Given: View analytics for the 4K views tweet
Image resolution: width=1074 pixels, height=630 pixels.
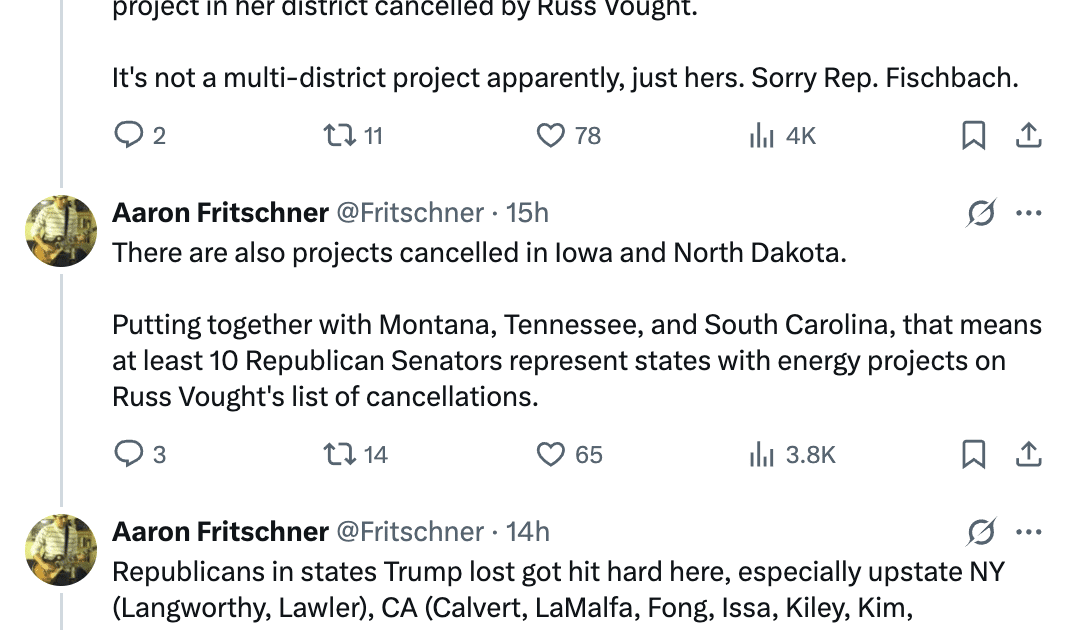Looking at the screenshot, I should click(x=762, y=135).
